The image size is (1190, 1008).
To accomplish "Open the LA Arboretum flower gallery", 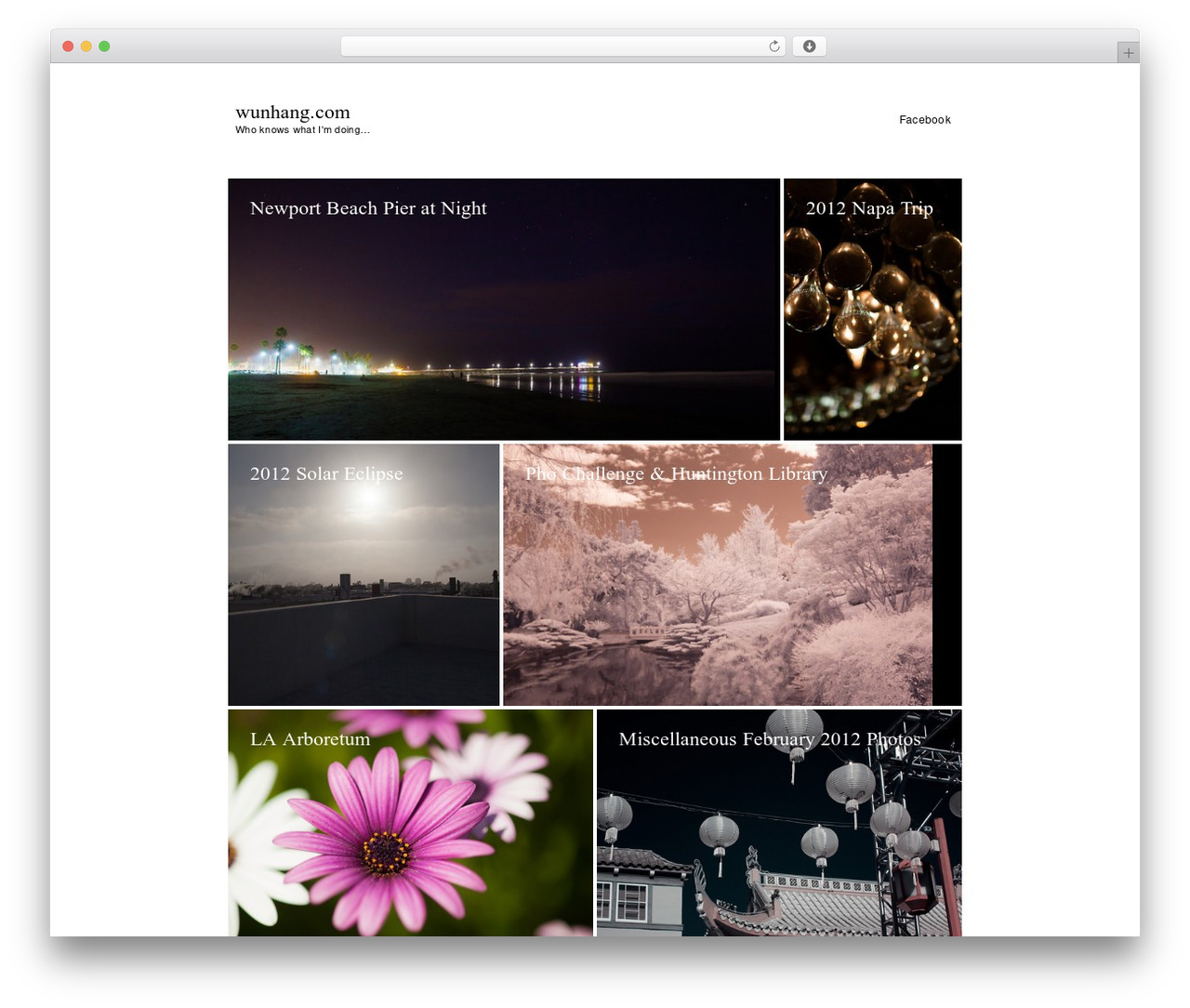I will click(x=410, y=823).
